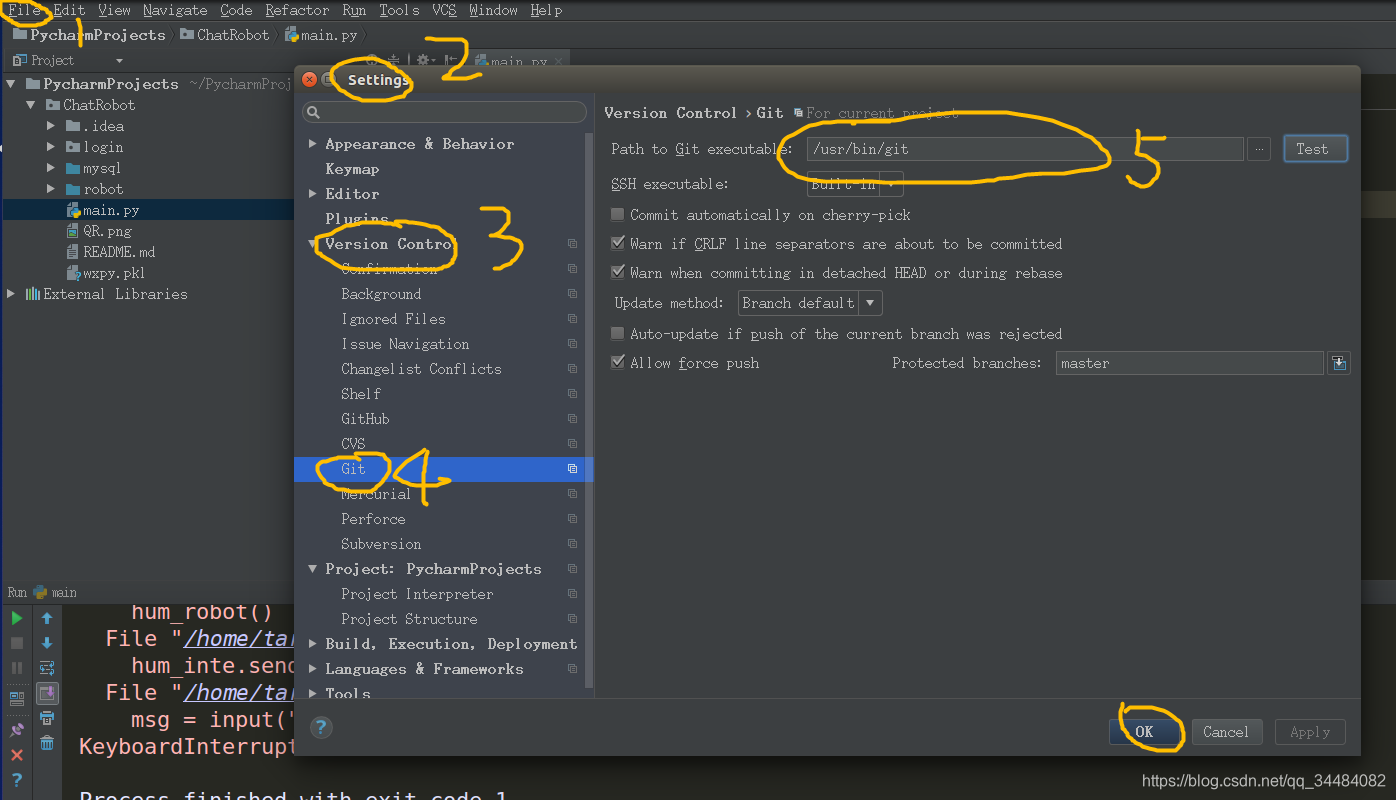The width and height of the screenshot is (1396, 800).
Task: Click the Clear All trash icon
Action: coord(47,743)
